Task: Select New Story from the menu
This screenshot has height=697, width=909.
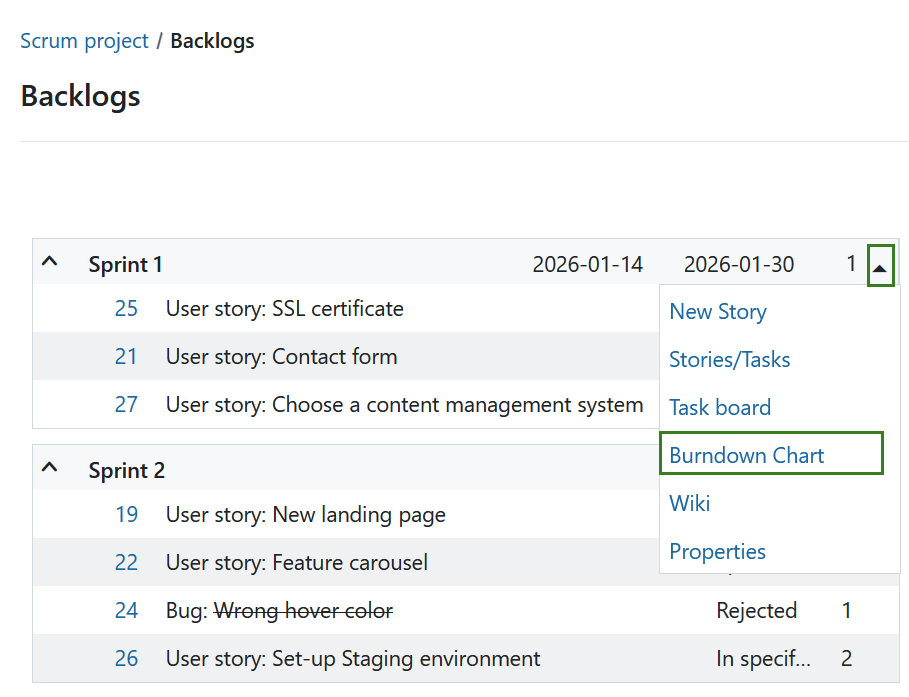Action: pyautogui.click(x=717, y=312)
